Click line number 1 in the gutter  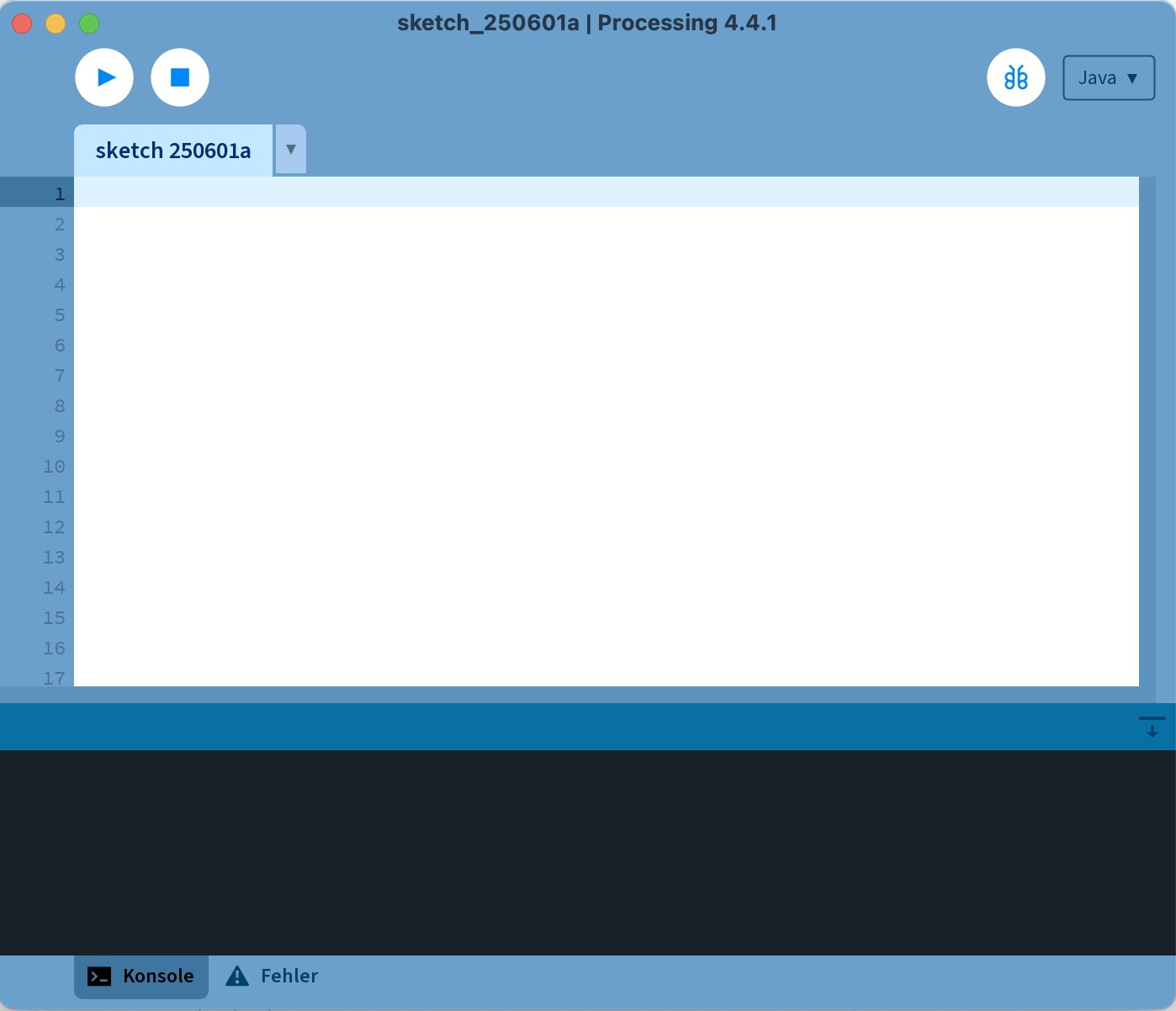[58, 193]
